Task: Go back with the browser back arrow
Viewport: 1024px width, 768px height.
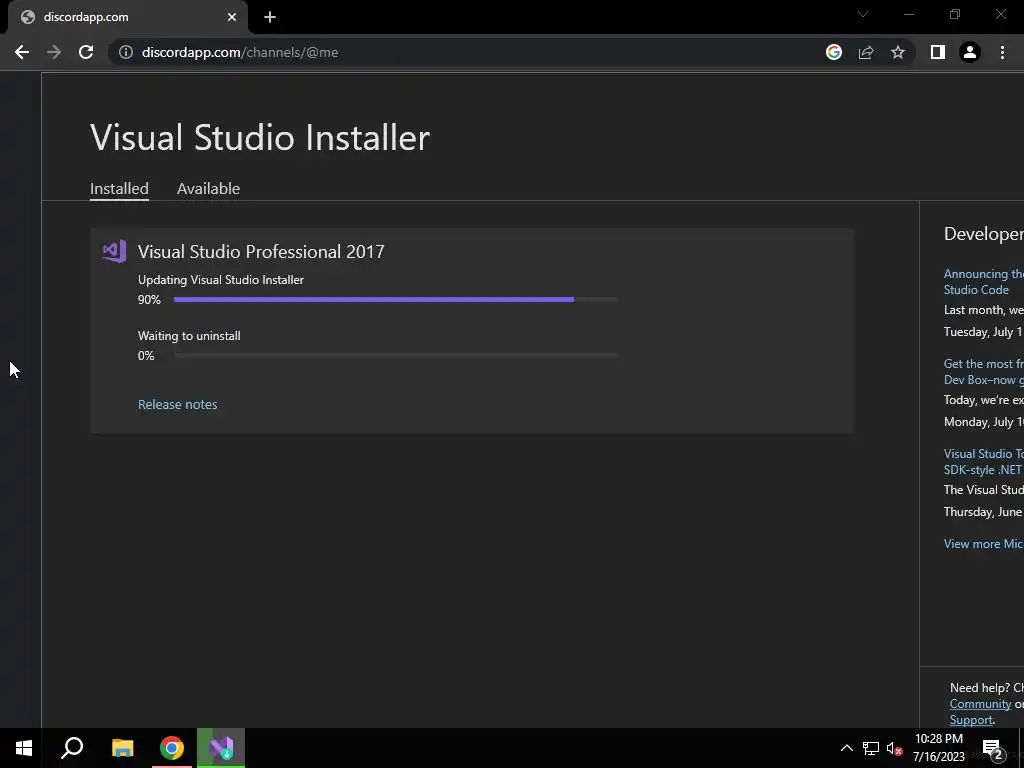Action: click(22, 52)
